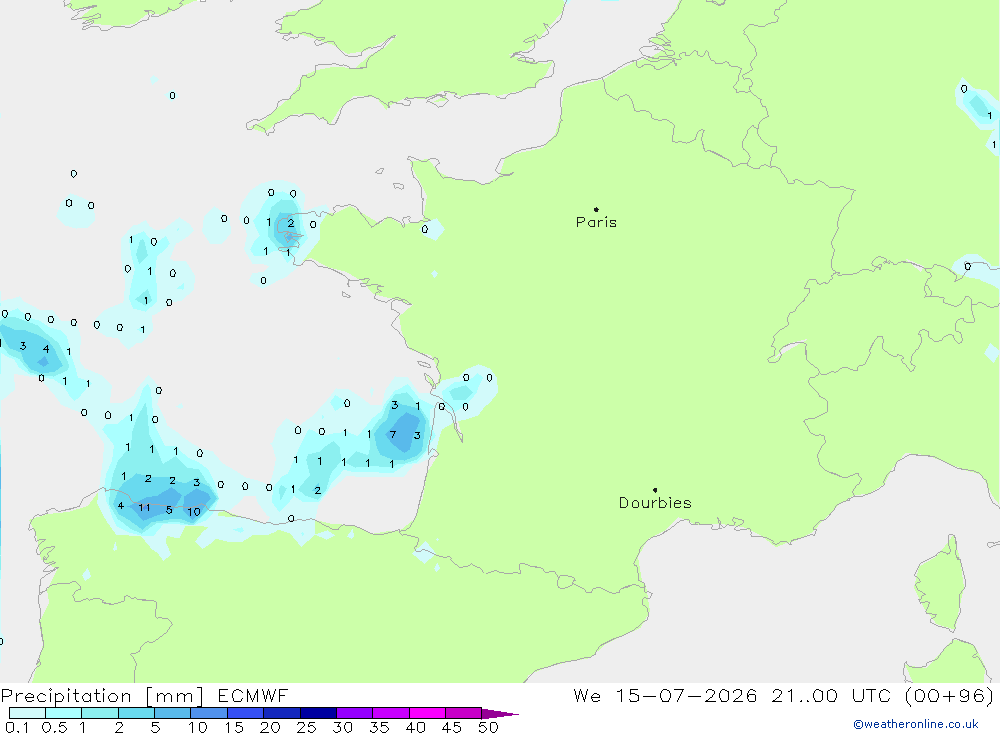The width and height of the screenshot is (1000, 733).
Task: Click the 20–25 mm legend color swatch
Action: coord(281,713)
